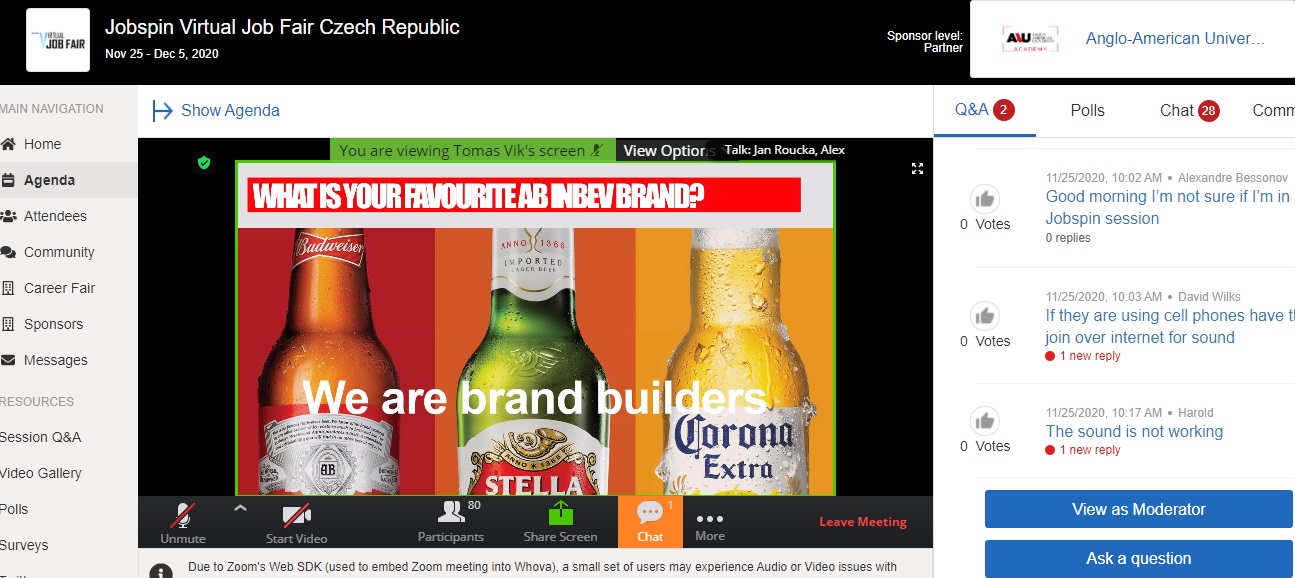This screenshot has height=578, width=1295.
Task: Click the Attendees people icon
Action: click(x=9, y=216)
